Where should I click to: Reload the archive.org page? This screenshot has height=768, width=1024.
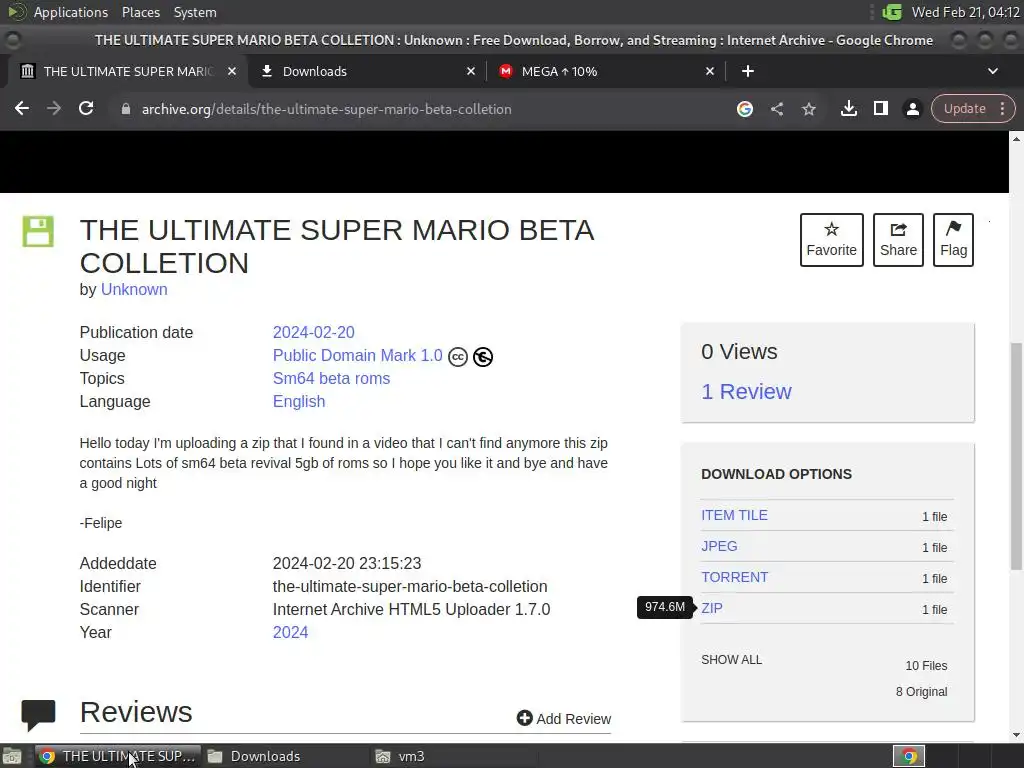coord(86,108)
